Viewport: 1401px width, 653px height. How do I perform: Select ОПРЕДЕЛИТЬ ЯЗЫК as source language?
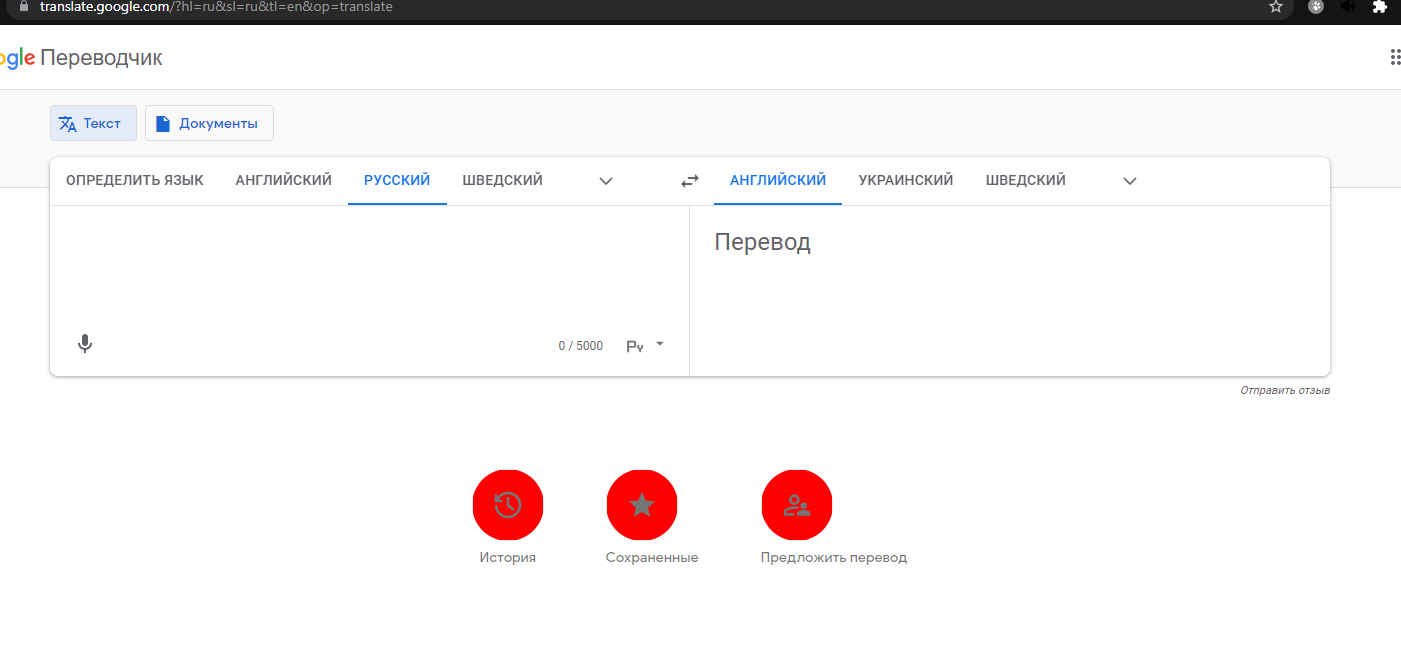click(x=135, y=181)
